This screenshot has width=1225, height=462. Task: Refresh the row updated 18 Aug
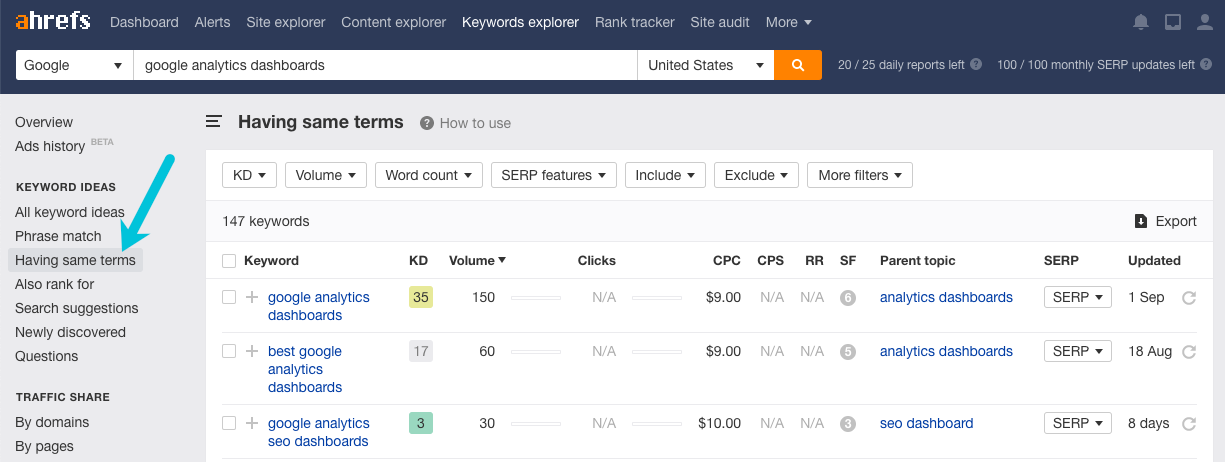point(1189,352)
